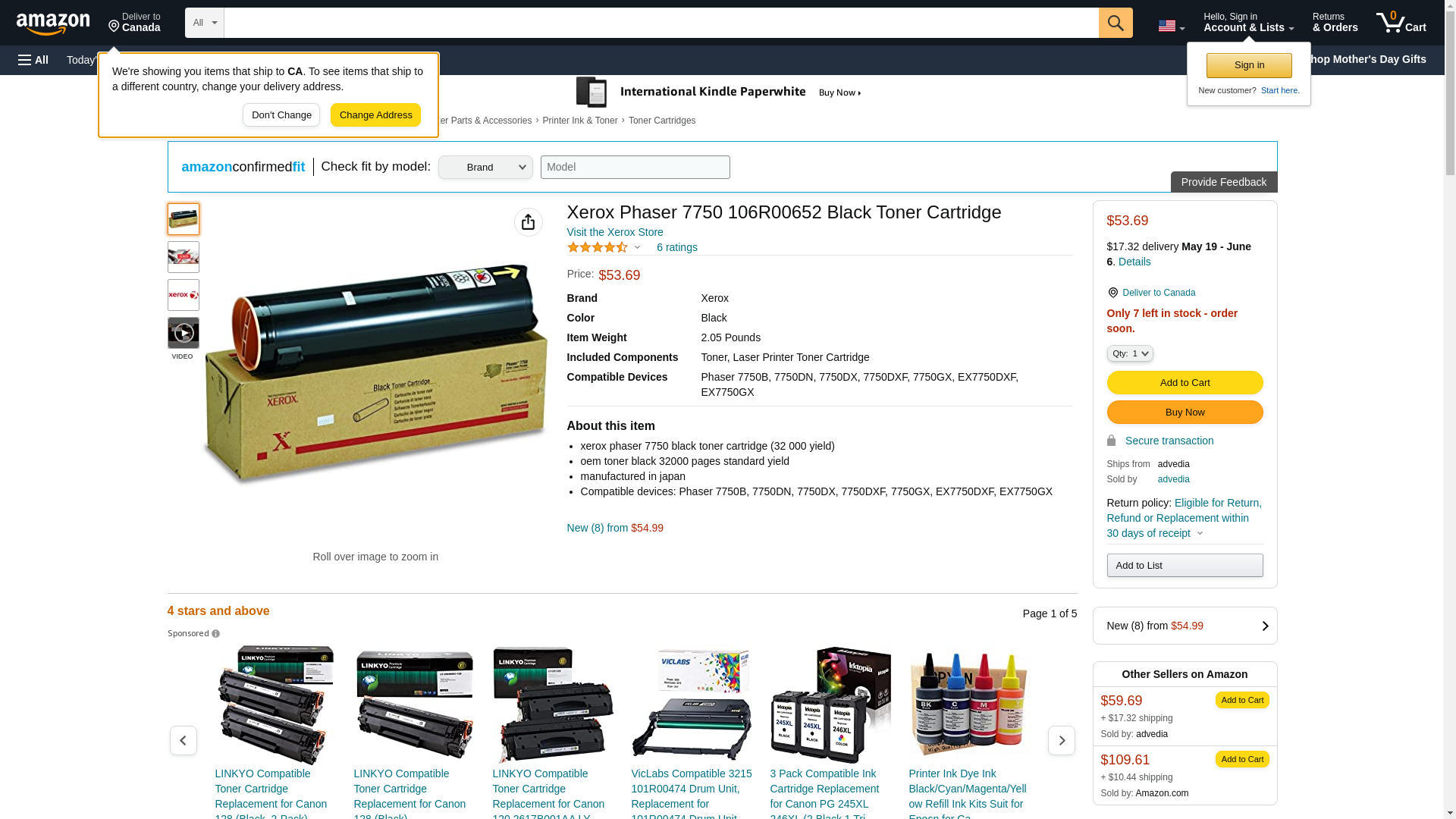This screenshot has height=819, width=1456.
Task: Open the All hamburger menu
Action: 33,60
